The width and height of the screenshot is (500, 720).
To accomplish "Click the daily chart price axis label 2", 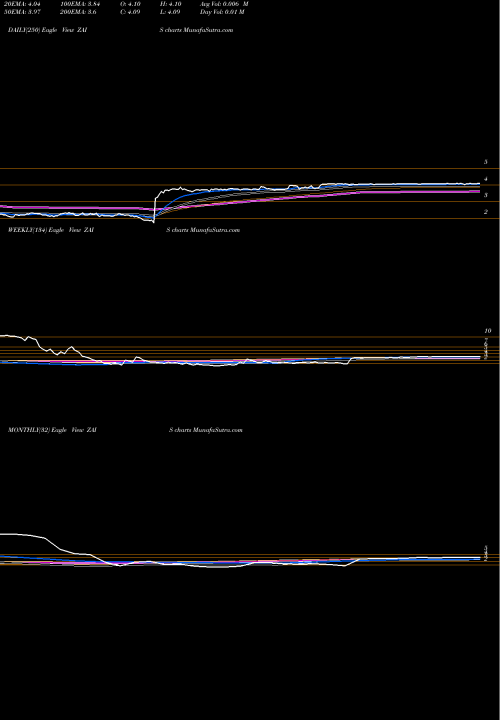I will click(485, 212).
